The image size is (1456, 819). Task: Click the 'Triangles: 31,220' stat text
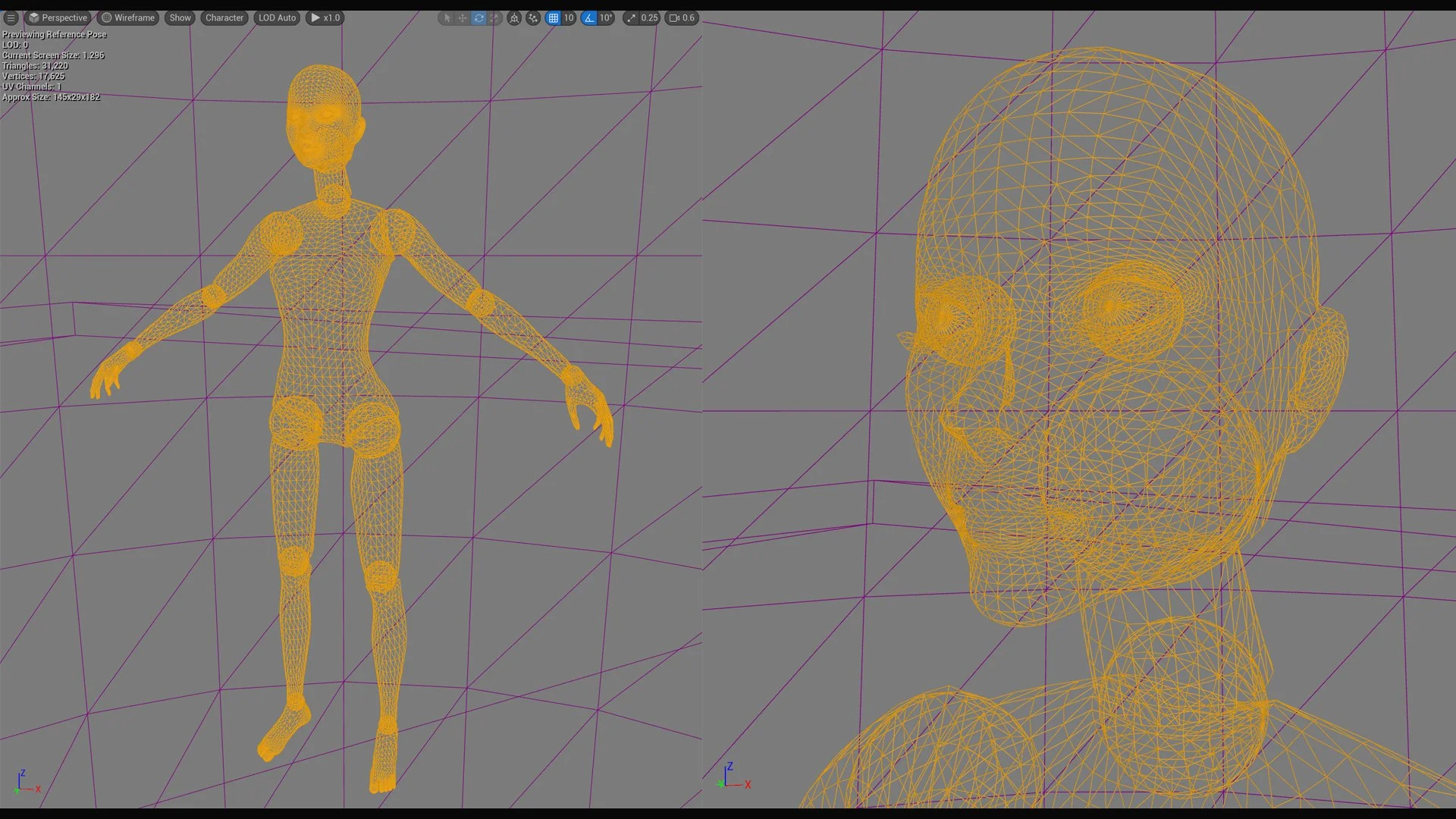pos(35,66)
